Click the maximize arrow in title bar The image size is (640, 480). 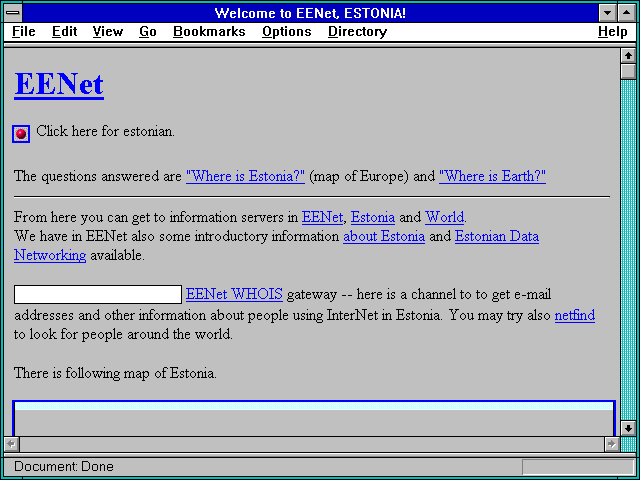click(x=627, y=13)
